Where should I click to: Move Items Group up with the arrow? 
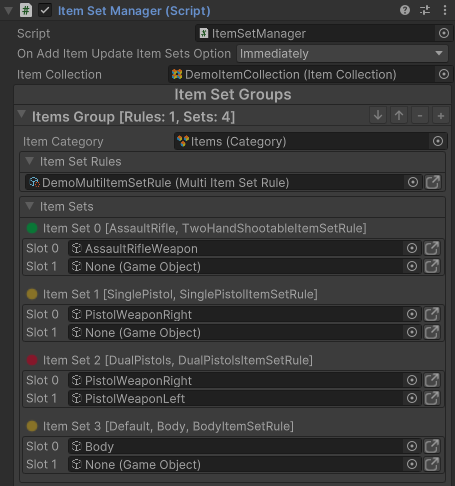pyautogui.click(x=399, y=116)
